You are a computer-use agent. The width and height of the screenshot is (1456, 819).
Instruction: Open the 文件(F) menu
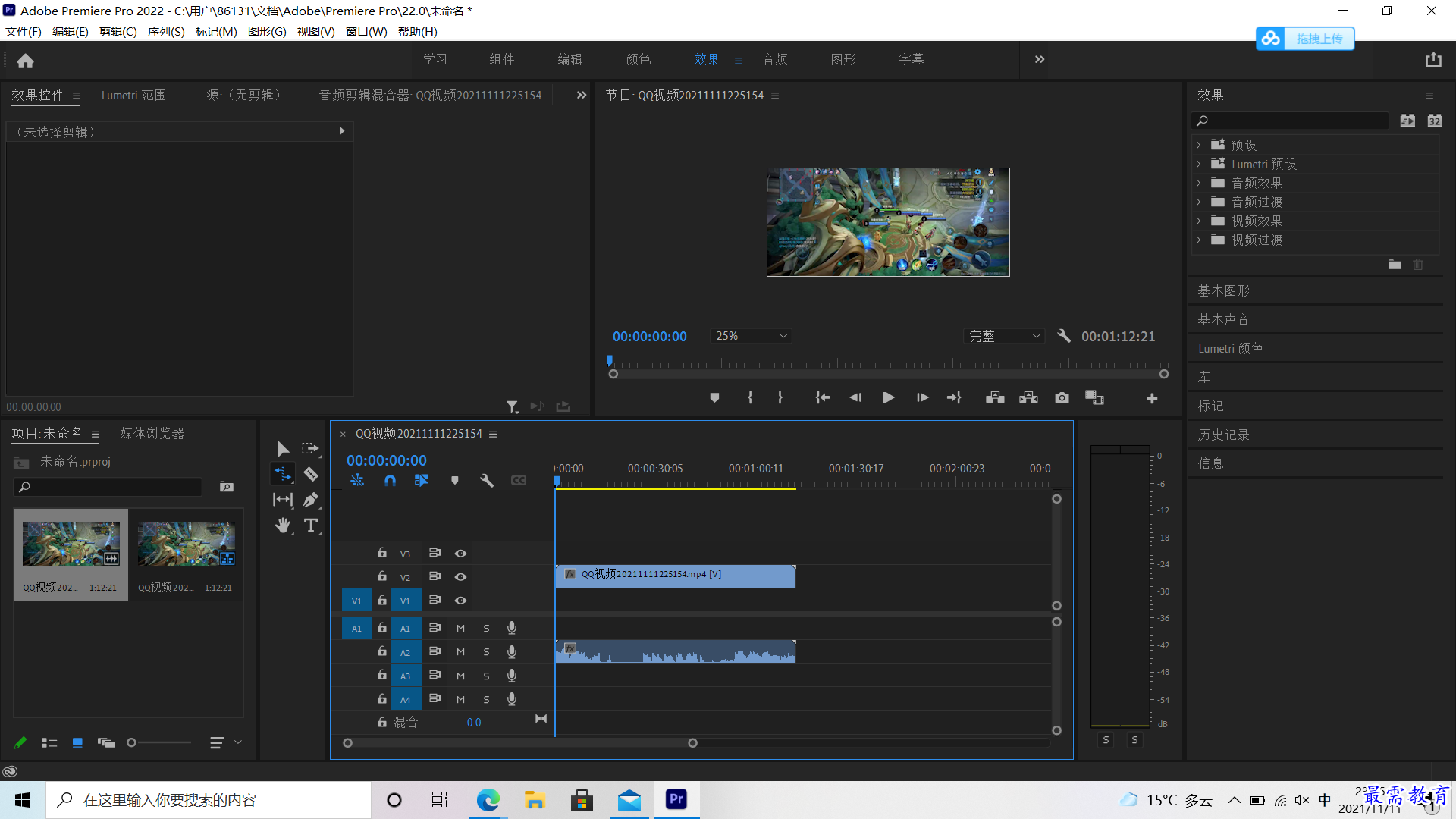click(x=24, y=31)
